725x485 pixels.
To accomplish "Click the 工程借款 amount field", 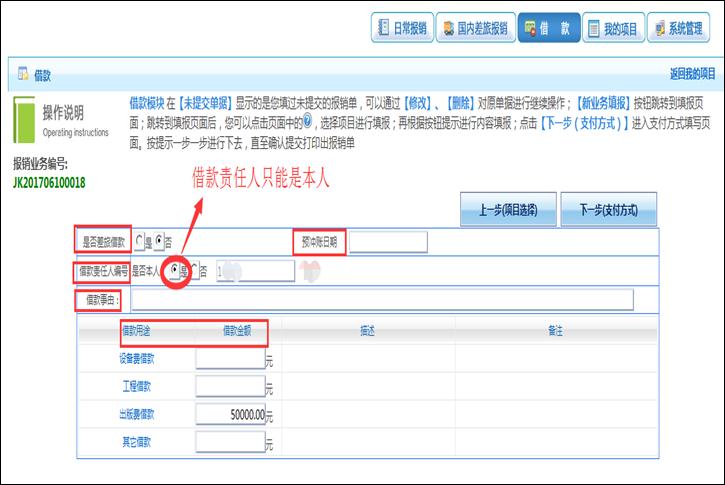I will tap(230, 387).
